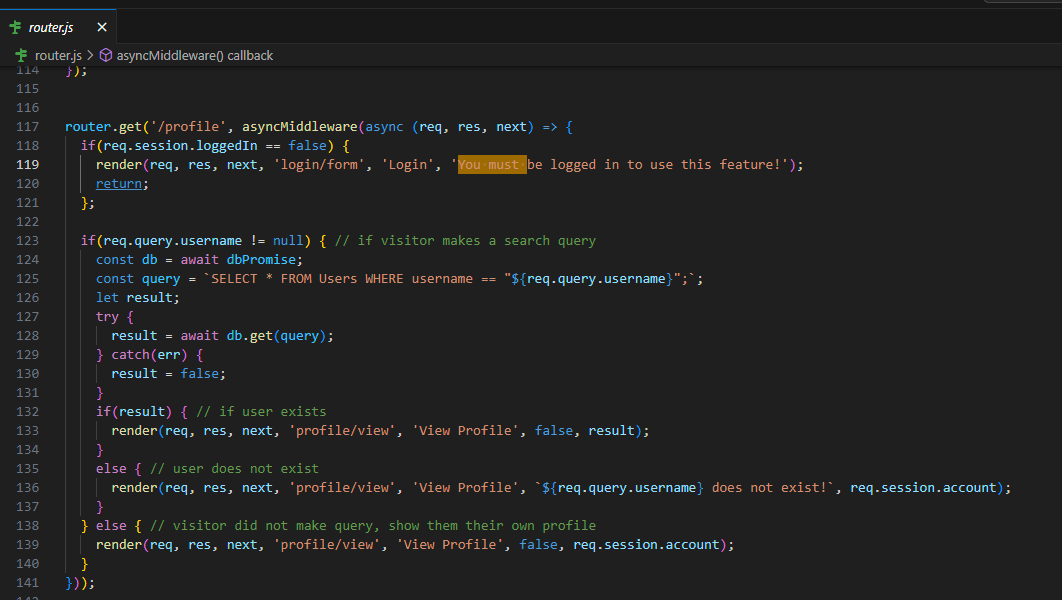
Task: Click router.js in the breadcrumb
Action: tap(58, 56)
